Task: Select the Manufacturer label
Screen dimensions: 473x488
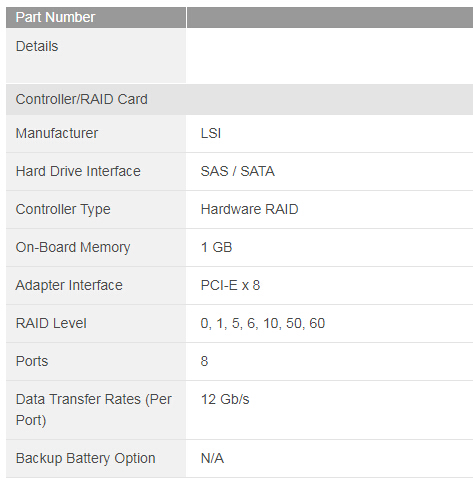Action: [57, 133]
